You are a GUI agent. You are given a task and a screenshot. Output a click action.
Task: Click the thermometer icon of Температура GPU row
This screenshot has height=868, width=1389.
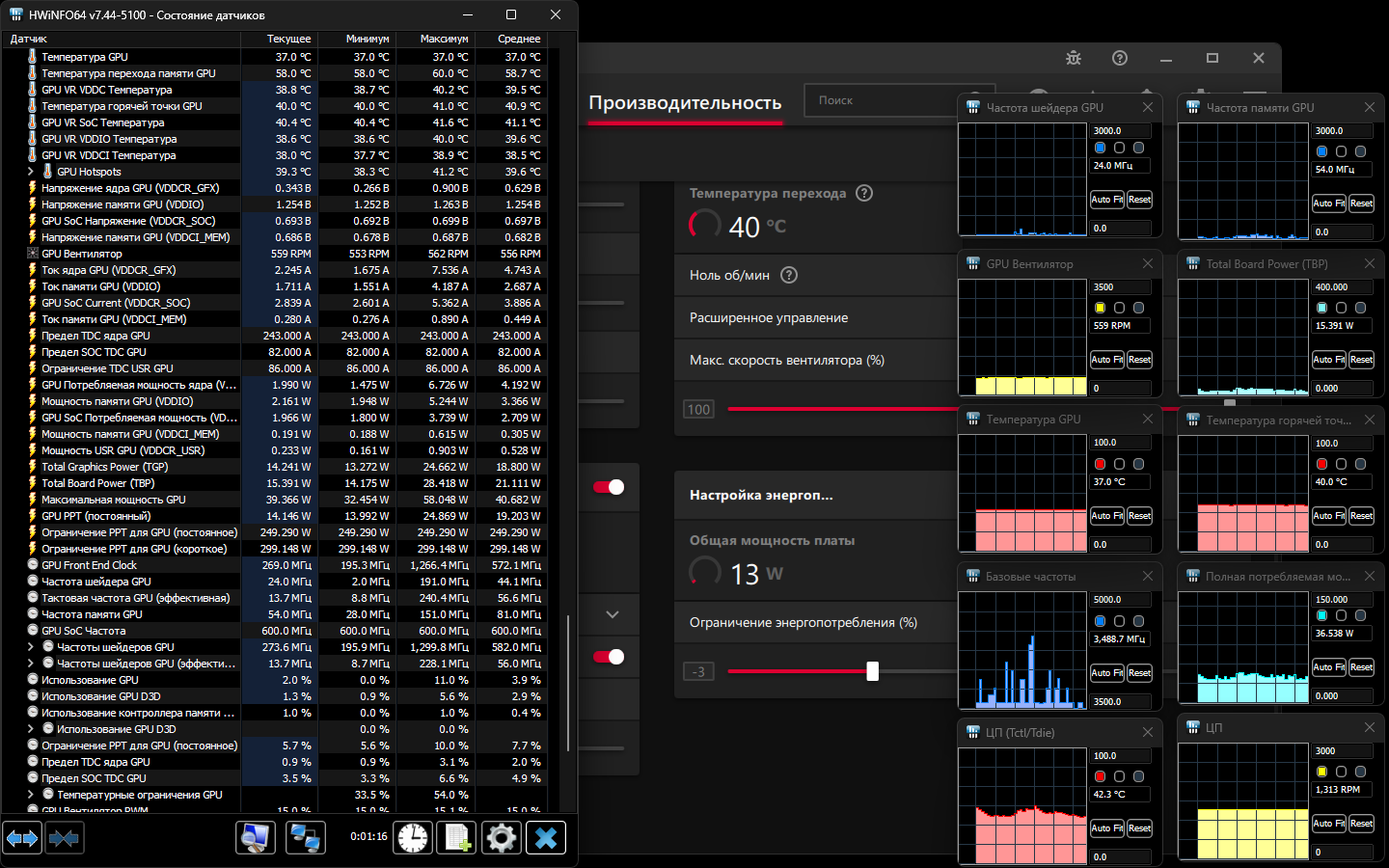click(x=32, y=57)
